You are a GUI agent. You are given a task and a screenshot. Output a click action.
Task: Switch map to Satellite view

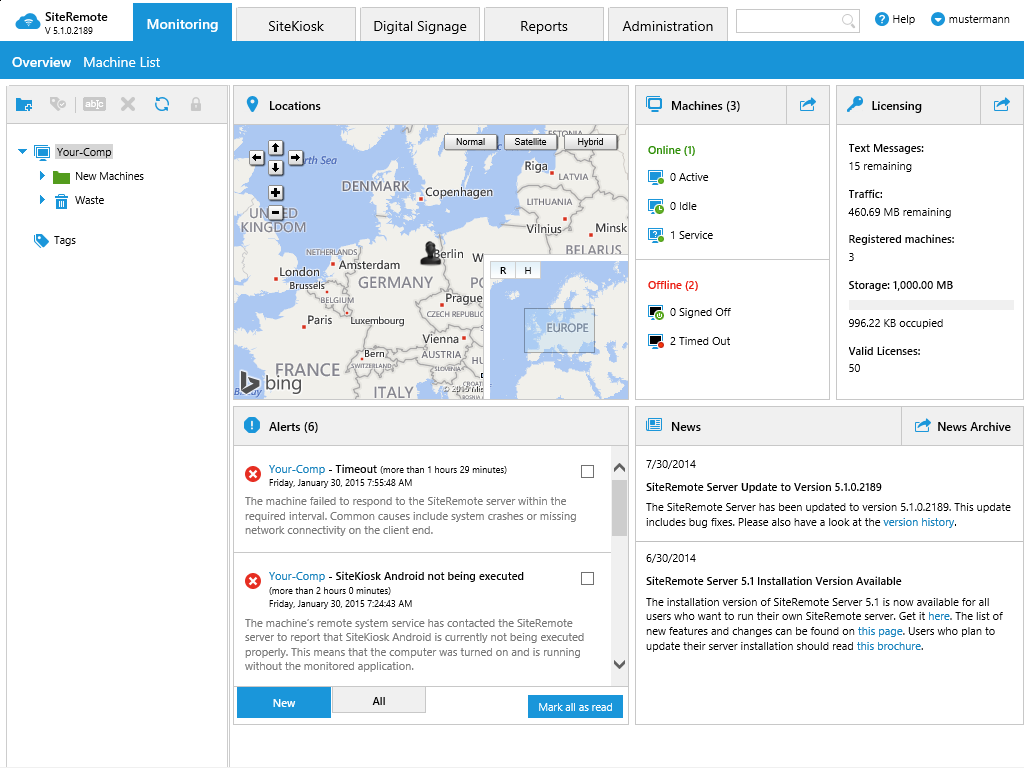(530, 142)
